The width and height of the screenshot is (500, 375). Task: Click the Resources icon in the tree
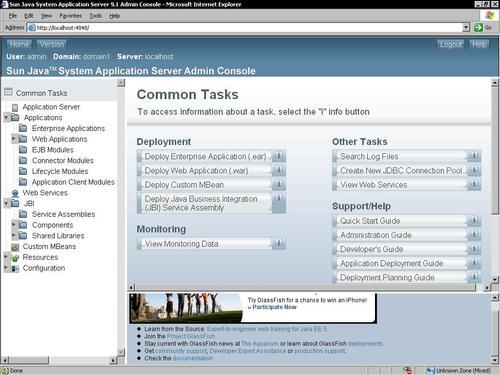pos(15,258)
